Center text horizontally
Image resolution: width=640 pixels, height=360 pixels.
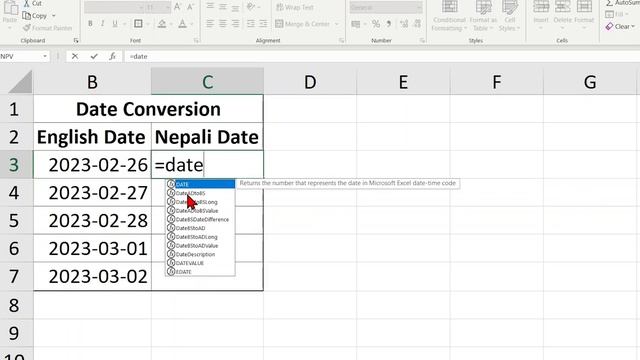(222, 24)
